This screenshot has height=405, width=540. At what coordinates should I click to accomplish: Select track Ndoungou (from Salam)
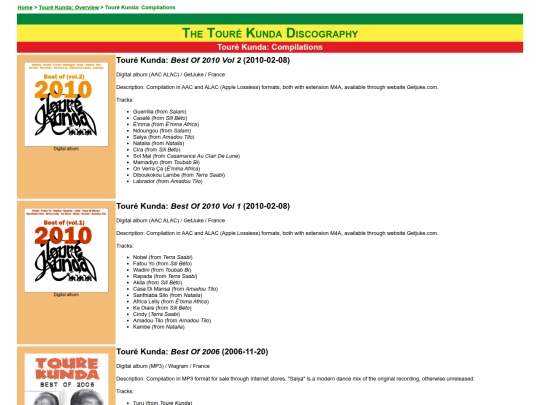[x=162, y=131]
